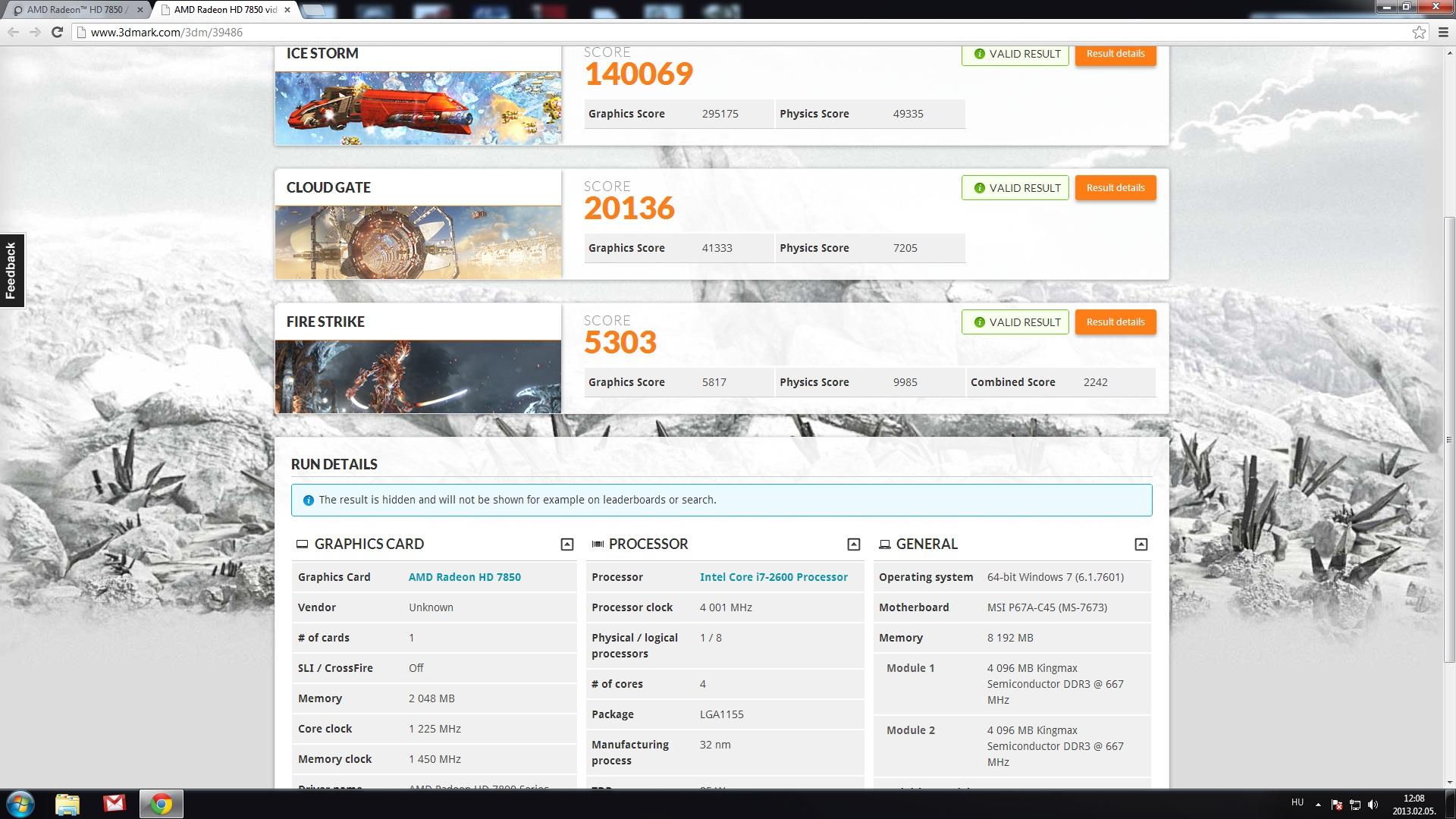Open the Windows Start menu

point(20,804)
